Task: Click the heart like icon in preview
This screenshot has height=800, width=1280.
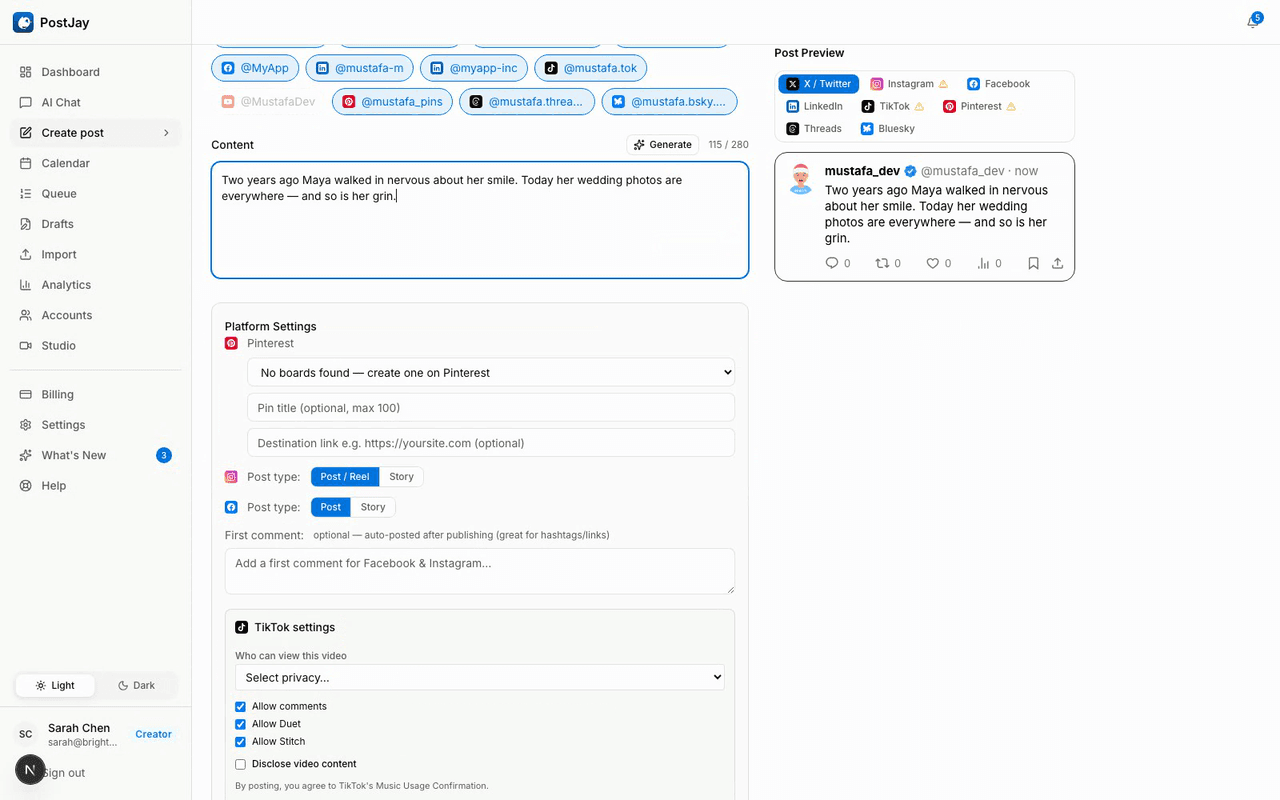Action: (932, 263)
